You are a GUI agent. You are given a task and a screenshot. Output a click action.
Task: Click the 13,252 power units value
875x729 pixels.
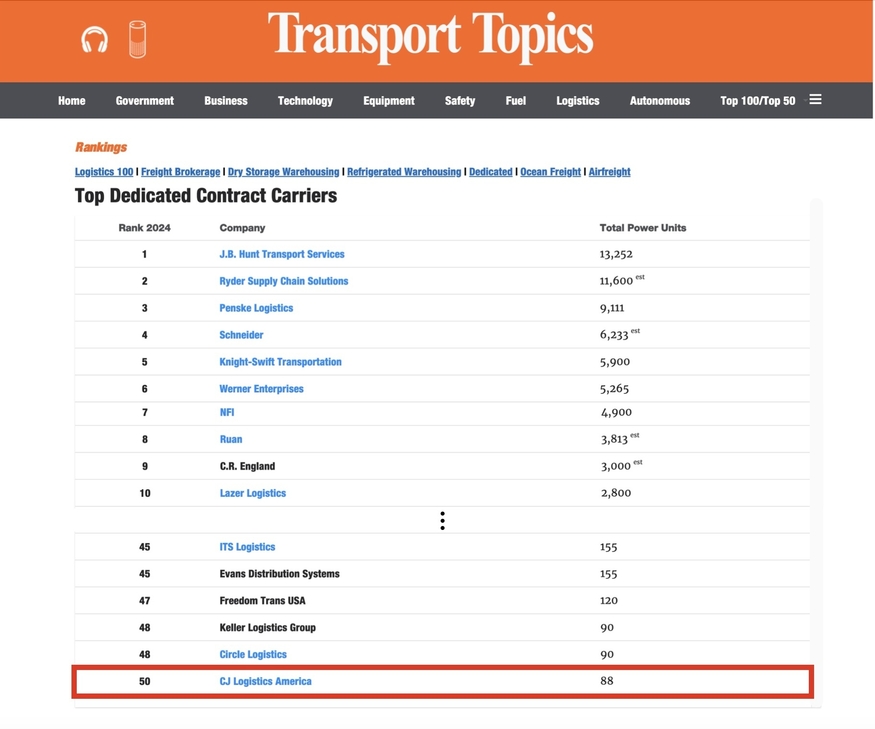[x=616, y=255]
